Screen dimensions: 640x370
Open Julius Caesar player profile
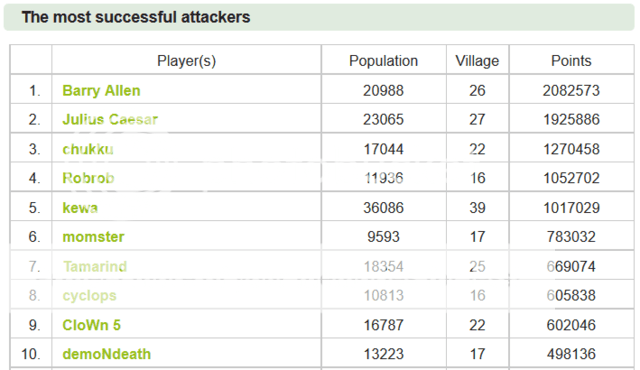tap(110, 120)
